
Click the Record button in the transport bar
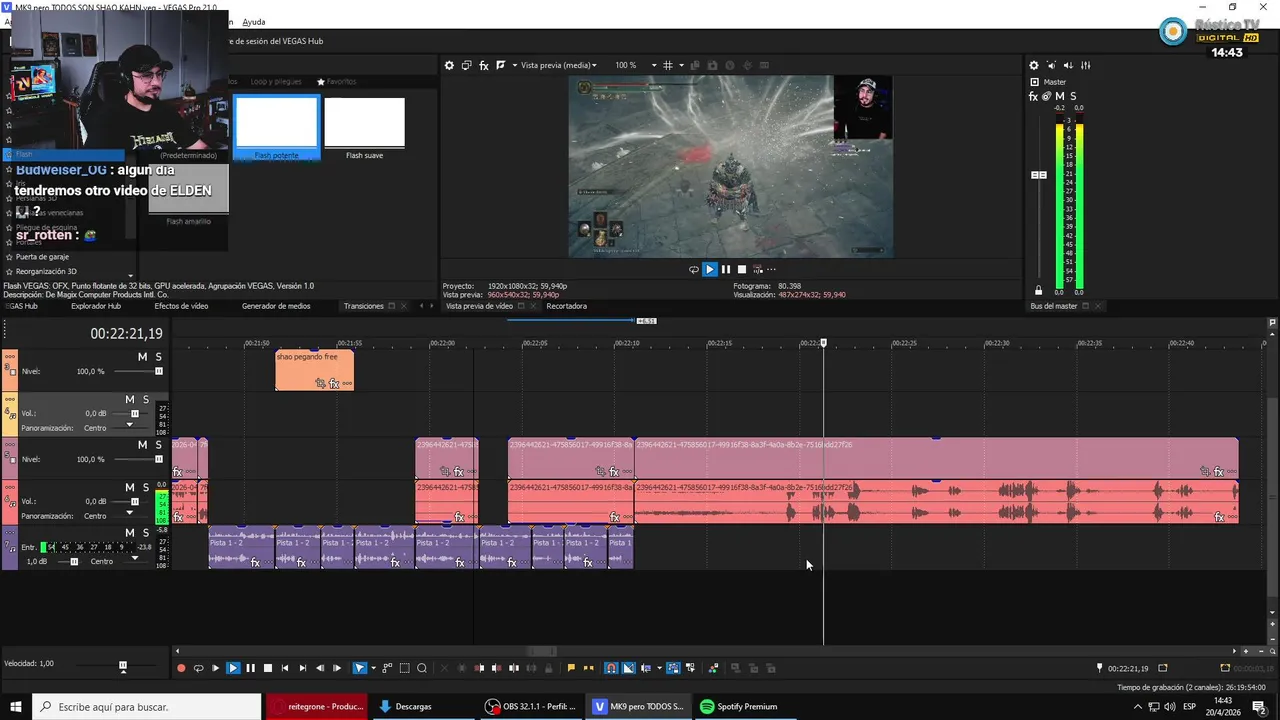[x=181, y=668]
